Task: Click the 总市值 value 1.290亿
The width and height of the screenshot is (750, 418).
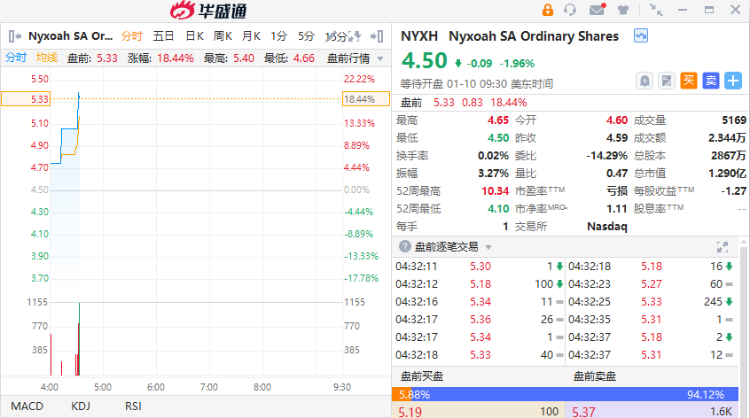Action: (727, 173)
